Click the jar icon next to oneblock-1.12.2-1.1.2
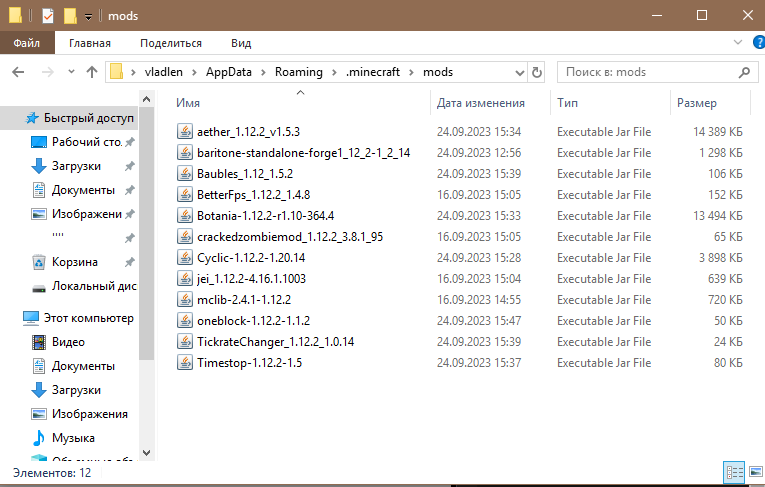Screen dimensions: 765x487 [x=184, y=321]
